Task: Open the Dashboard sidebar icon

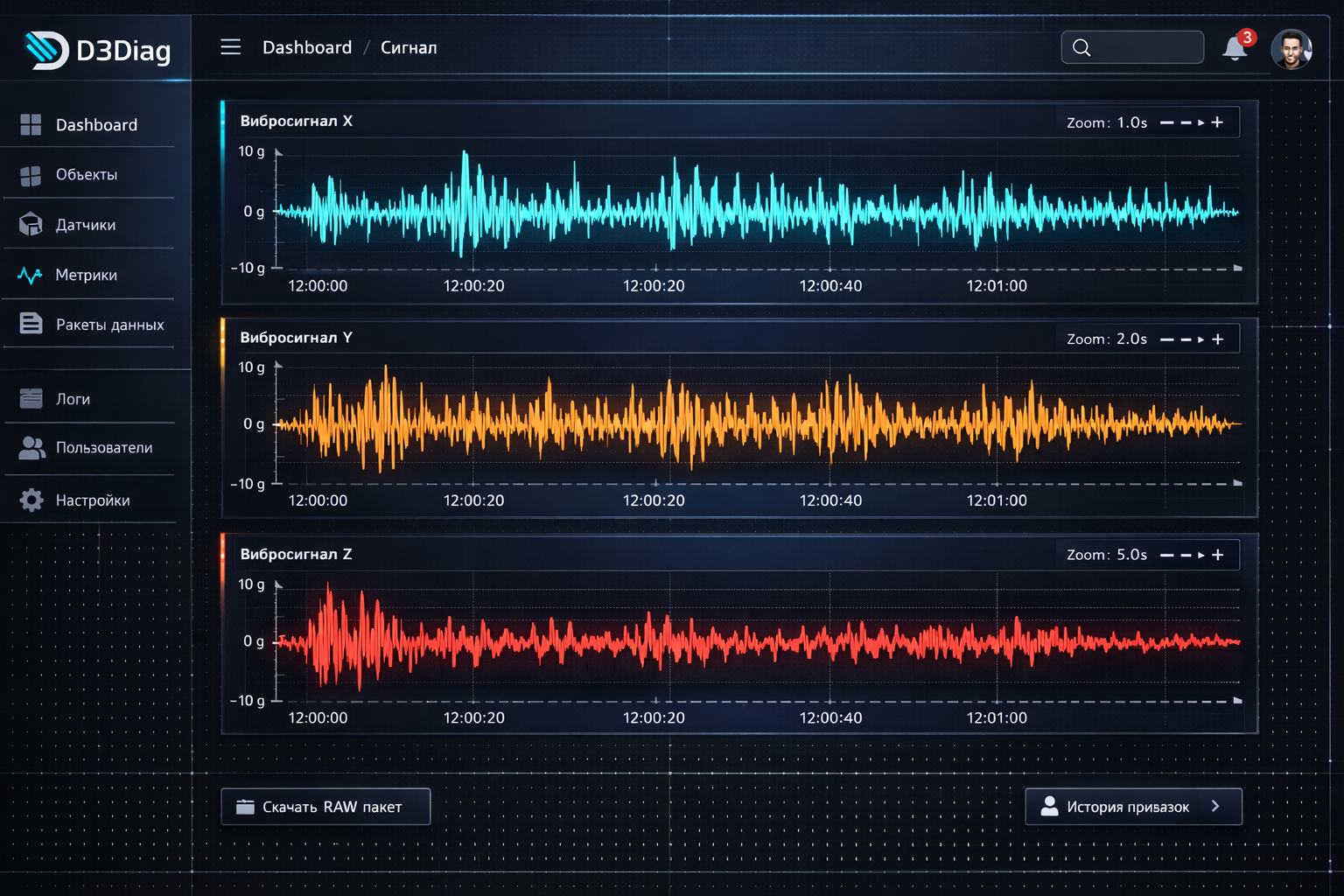Action: [31, 125]
